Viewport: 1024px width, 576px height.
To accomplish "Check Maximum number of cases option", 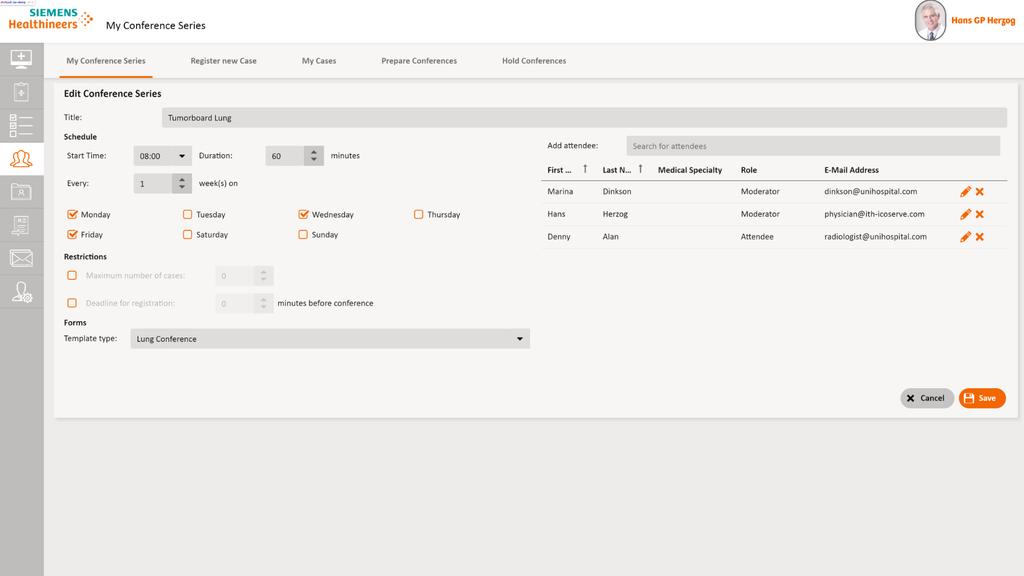I will (72, 275).
